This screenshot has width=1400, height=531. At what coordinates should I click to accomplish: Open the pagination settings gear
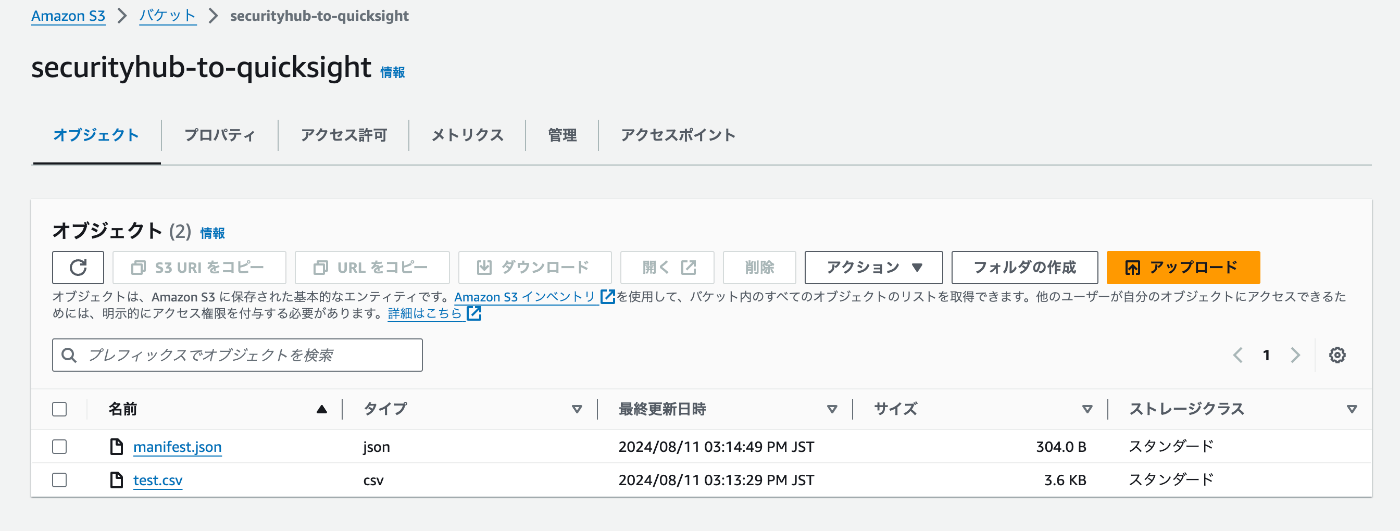pos(1338,355)
